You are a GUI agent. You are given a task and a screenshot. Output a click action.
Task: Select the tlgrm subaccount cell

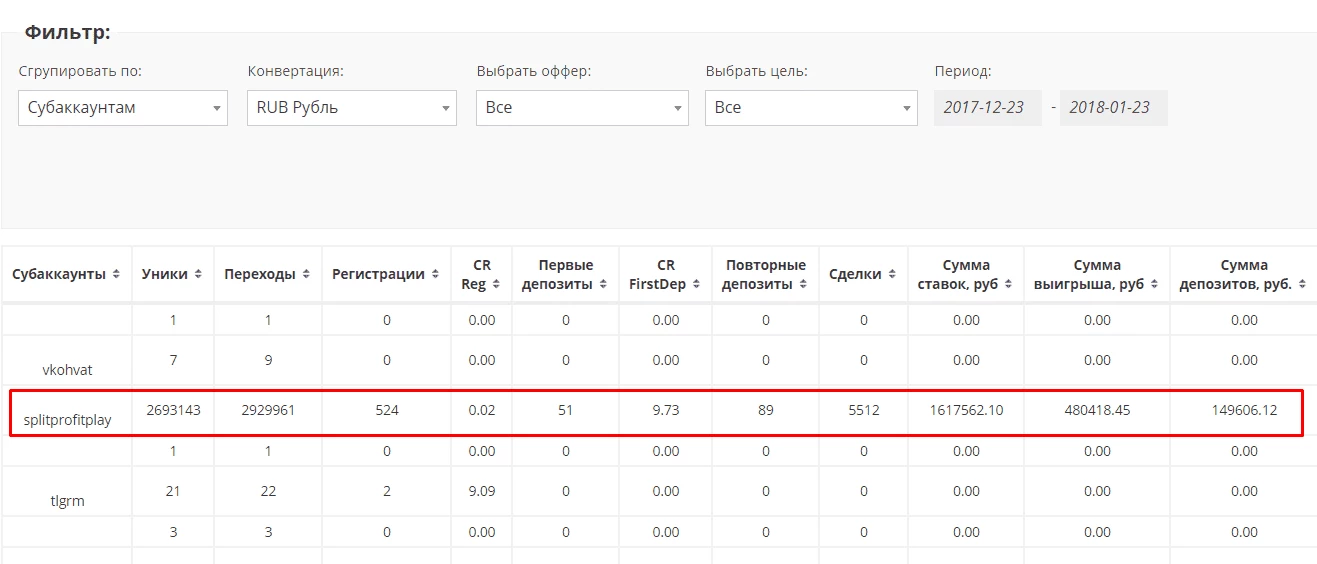pyautogui.click(x=67, y=501)
